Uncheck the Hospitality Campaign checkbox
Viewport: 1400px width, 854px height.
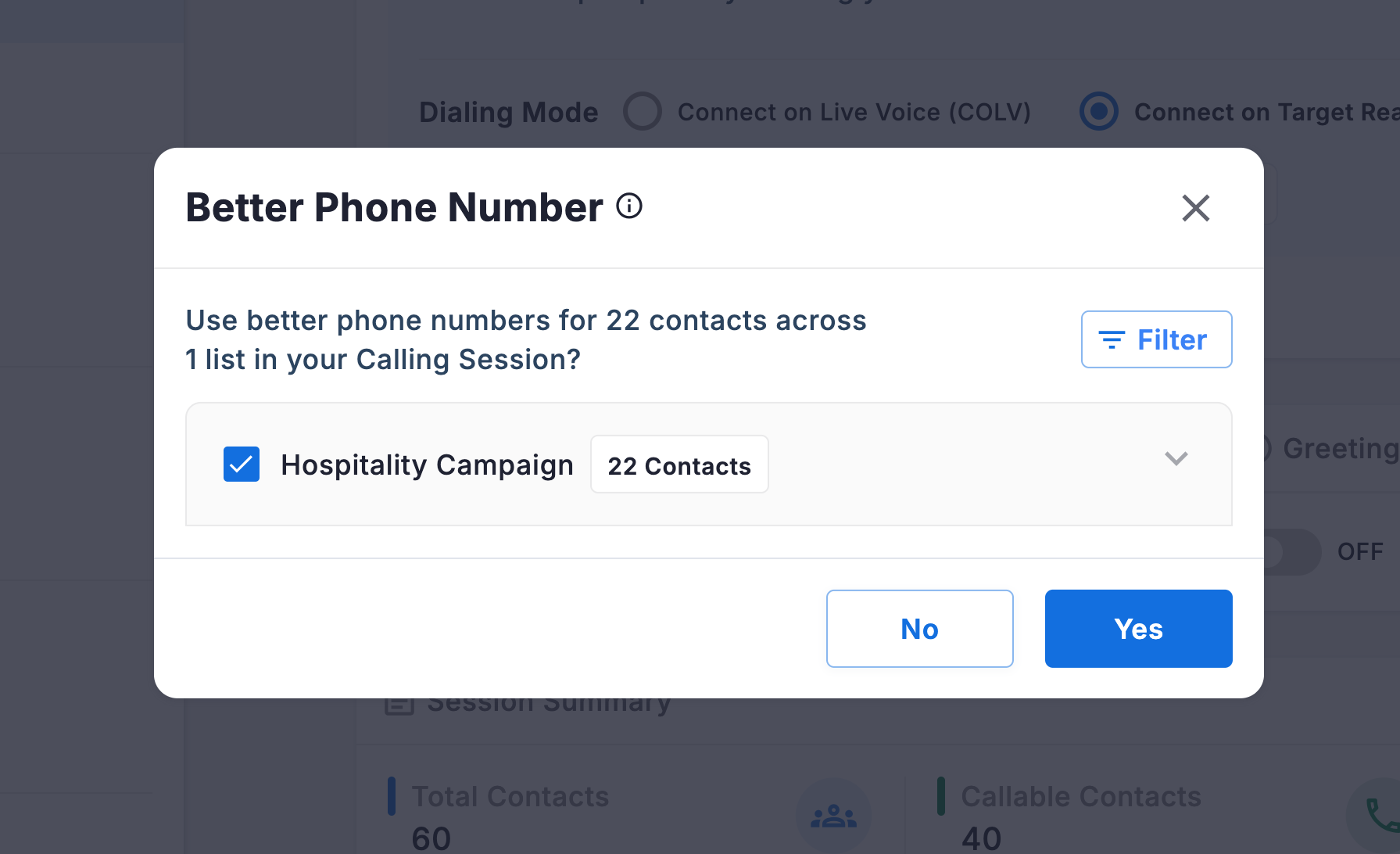click(x=242, y=465)
